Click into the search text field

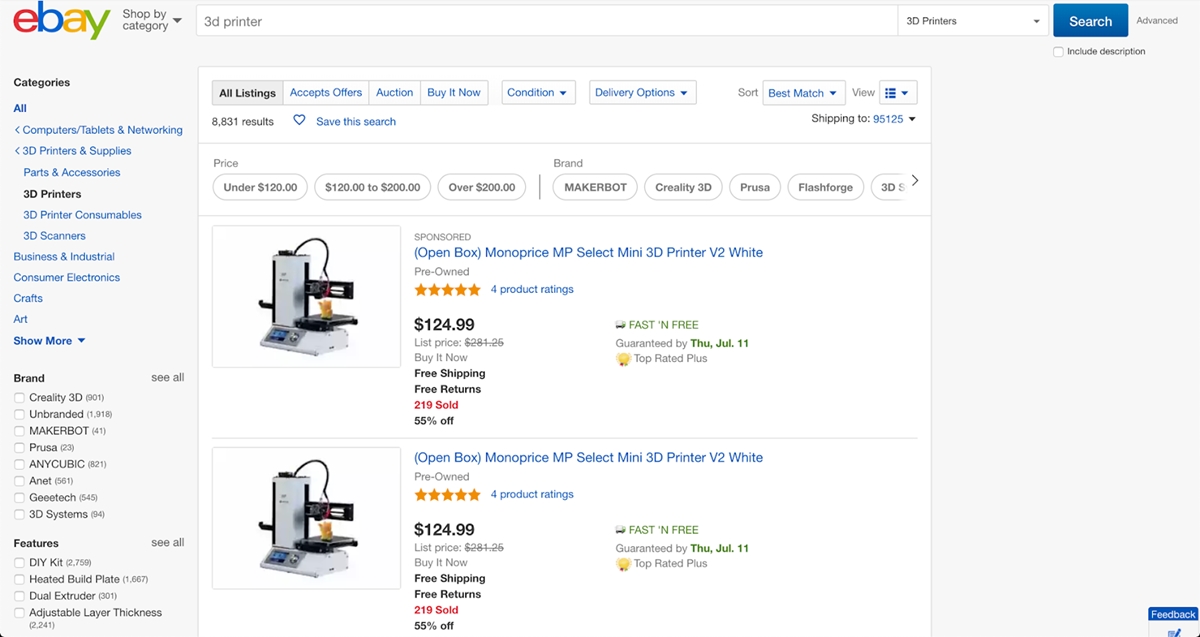coord(546,21)
